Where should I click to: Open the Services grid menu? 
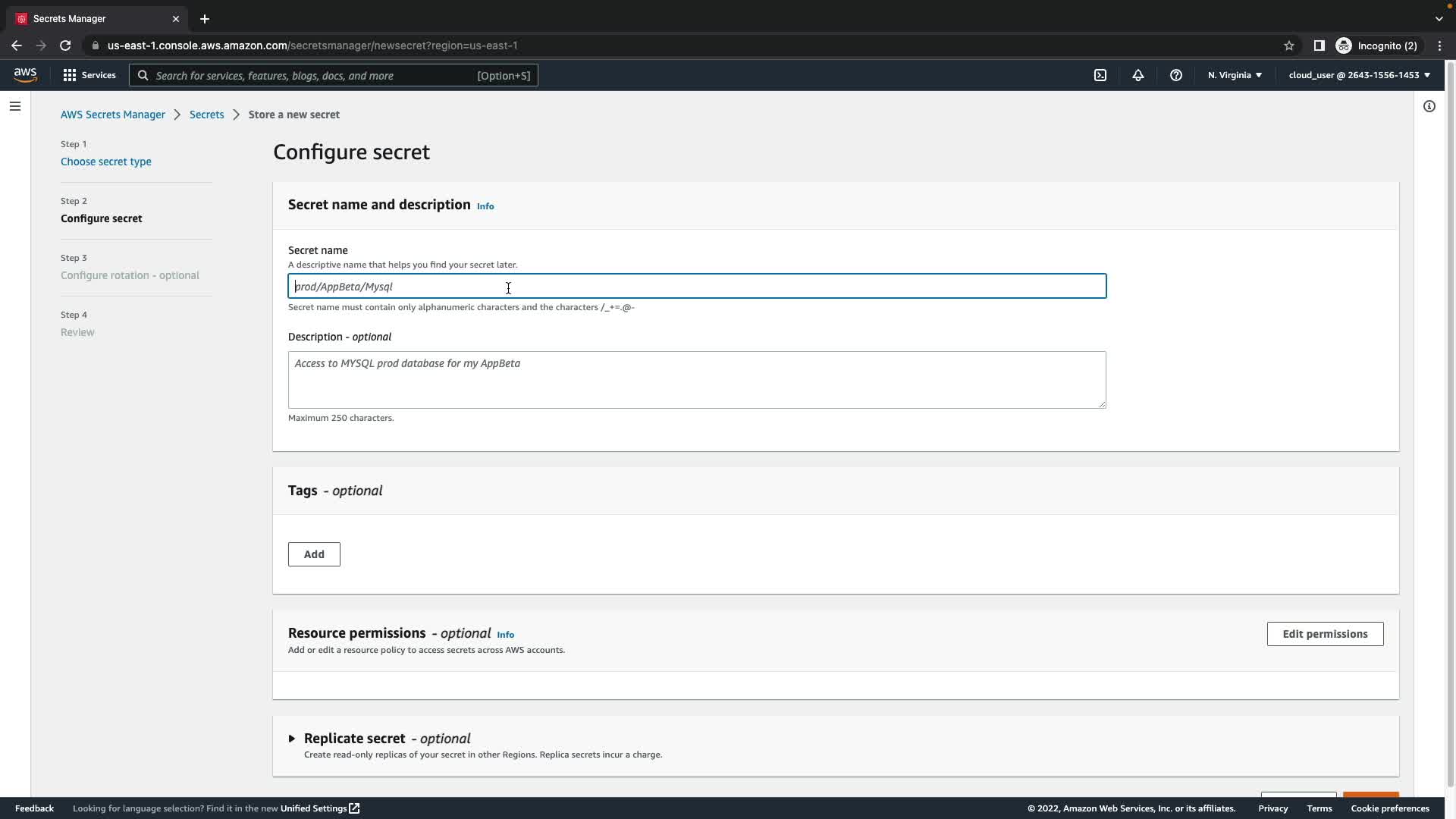click(89, 75)
